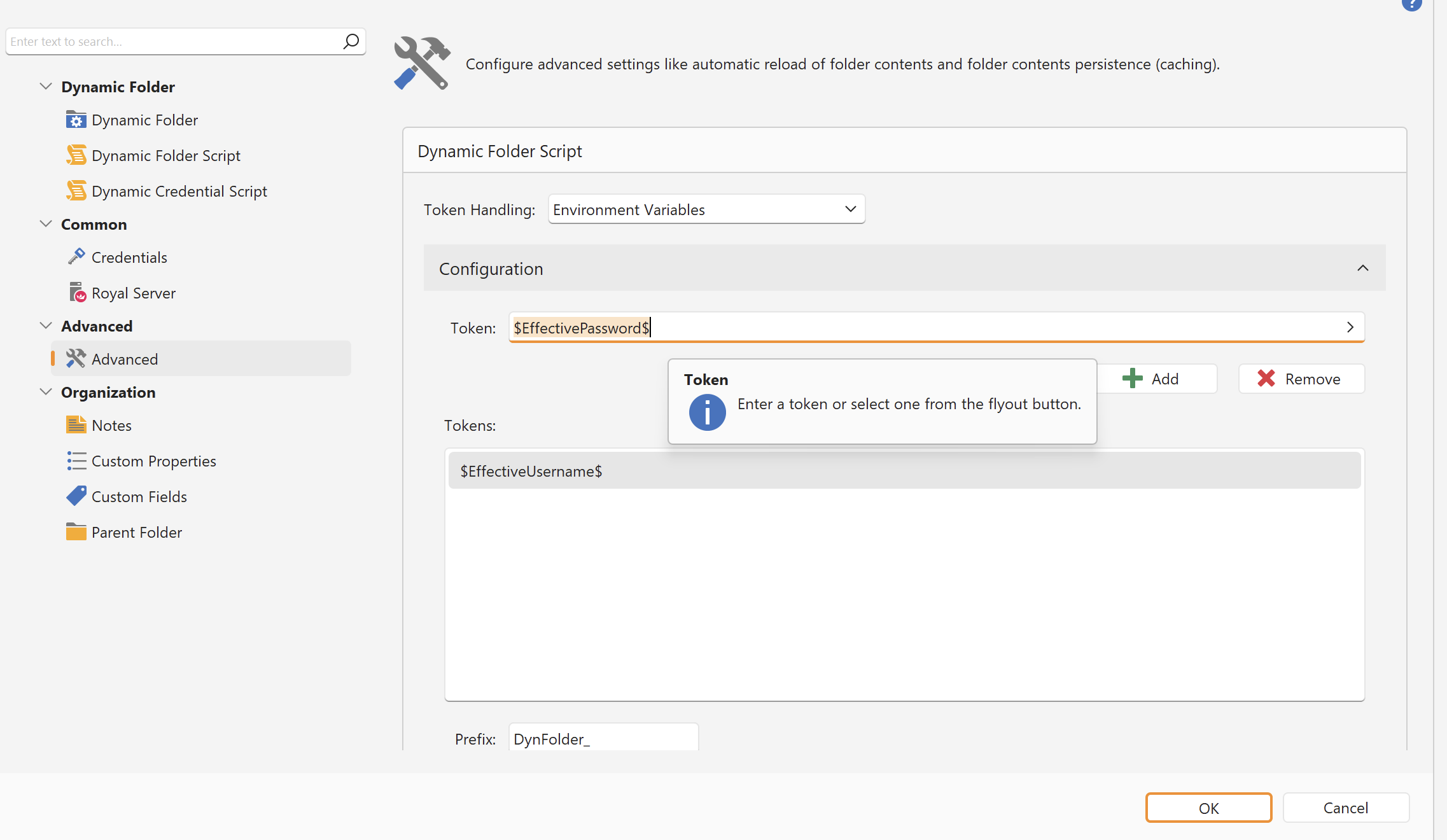Click the blue info icon in tooltip
This screenshot has height=840, width=1447.
click(707, 412)
